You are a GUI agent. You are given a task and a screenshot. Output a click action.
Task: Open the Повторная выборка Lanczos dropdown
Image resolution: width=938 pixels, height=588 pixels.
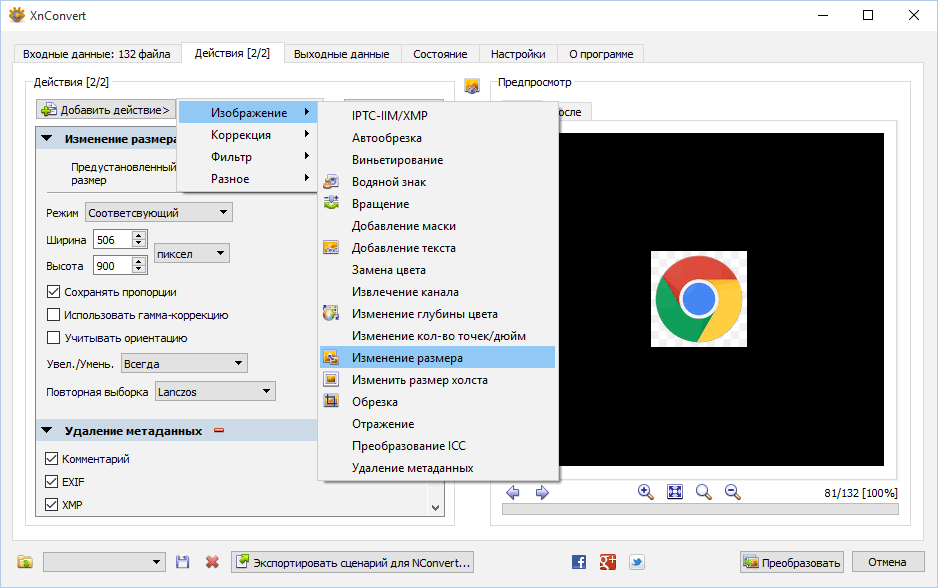pyautogui.click(x=214, y=392)
